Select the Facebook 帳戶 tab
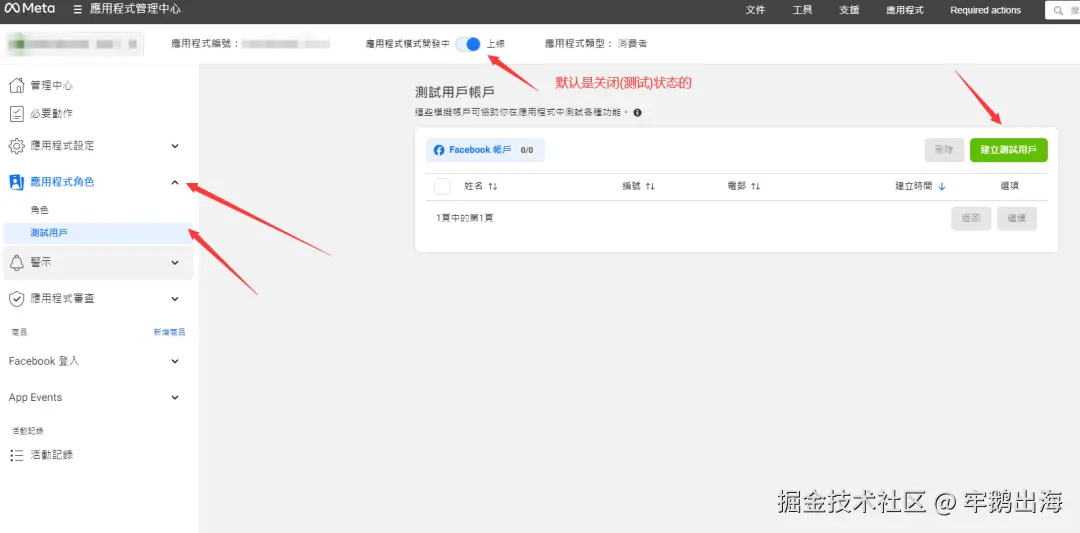 tap(485, 150)
